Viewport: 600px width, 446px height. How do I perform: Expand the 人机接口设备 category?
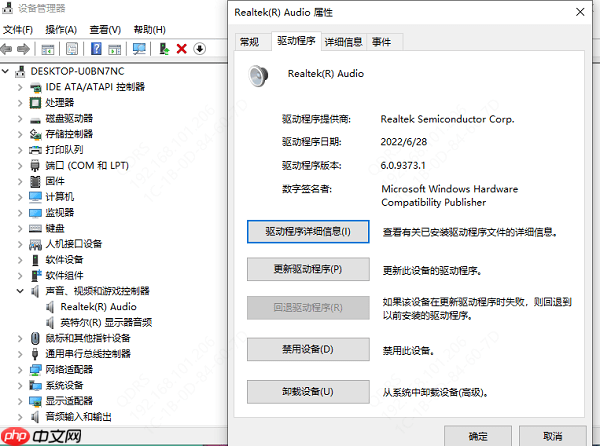(x=20, y=244)
